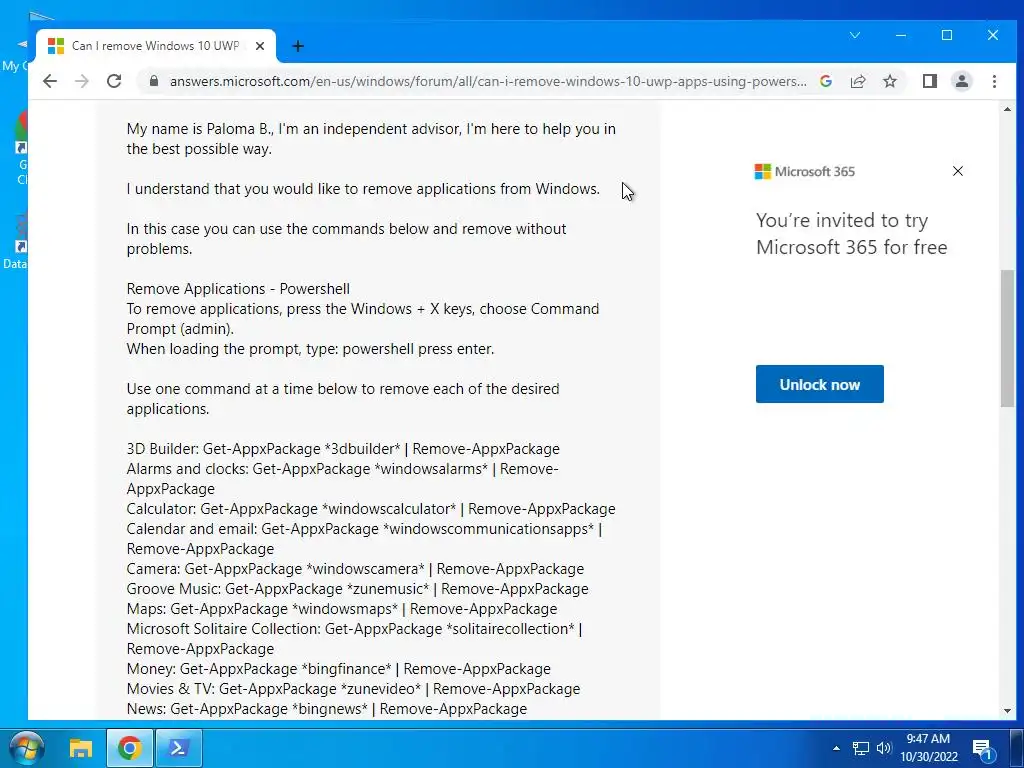Screen dimensions: 1024x768
Task: Click page scrollbar down arrow
Action: pos(1007,711)
